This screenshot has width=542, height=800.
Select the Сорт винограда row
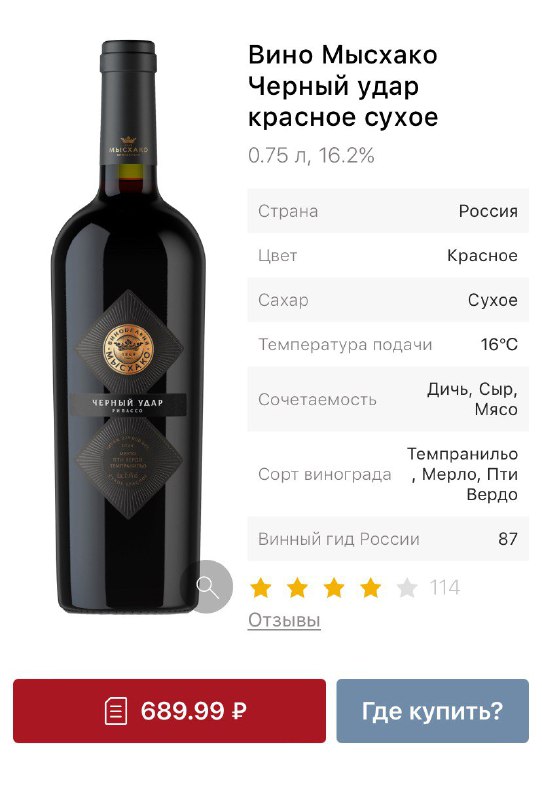pyautogui.click(x=388, y=474)
